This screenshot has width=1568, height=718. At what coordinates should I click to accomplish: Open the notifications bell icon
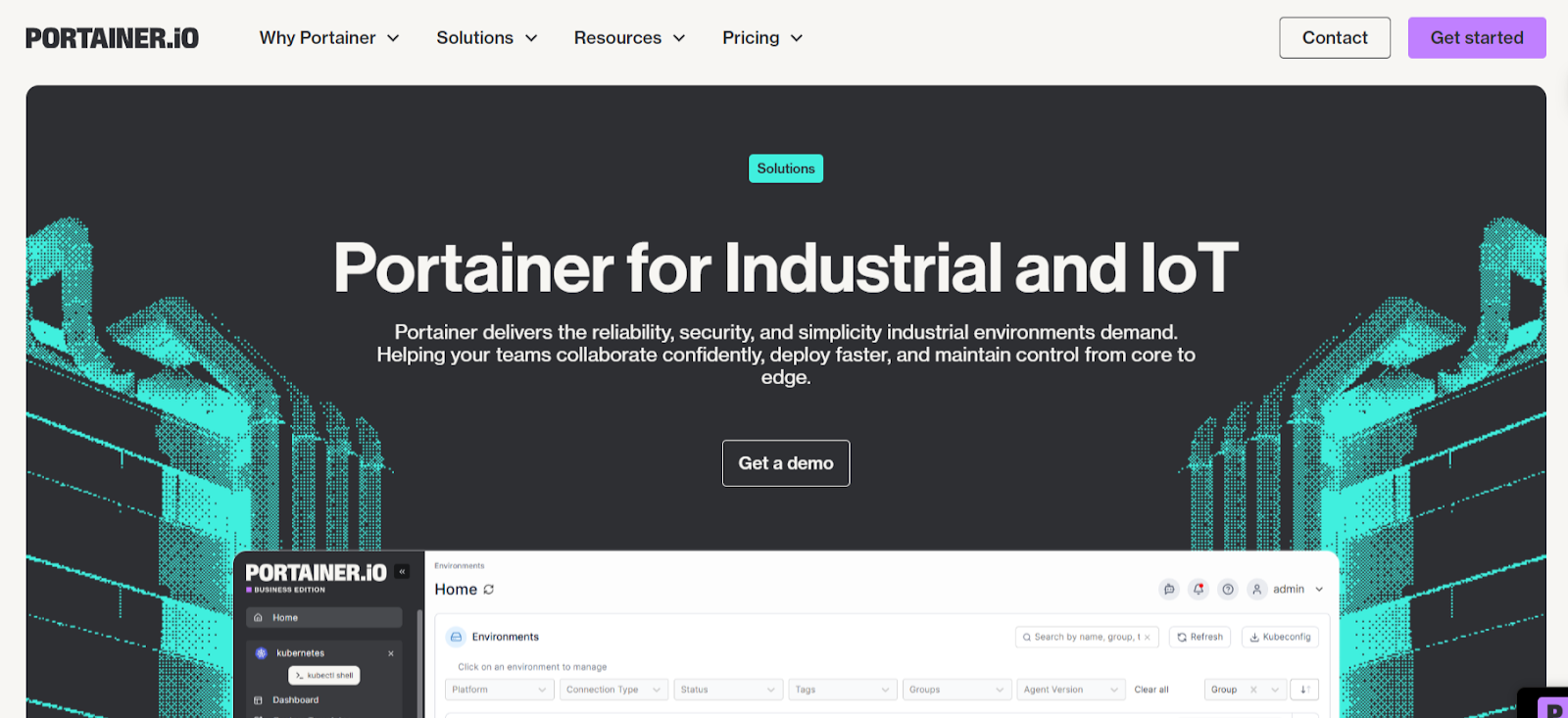pos(1199,590)
